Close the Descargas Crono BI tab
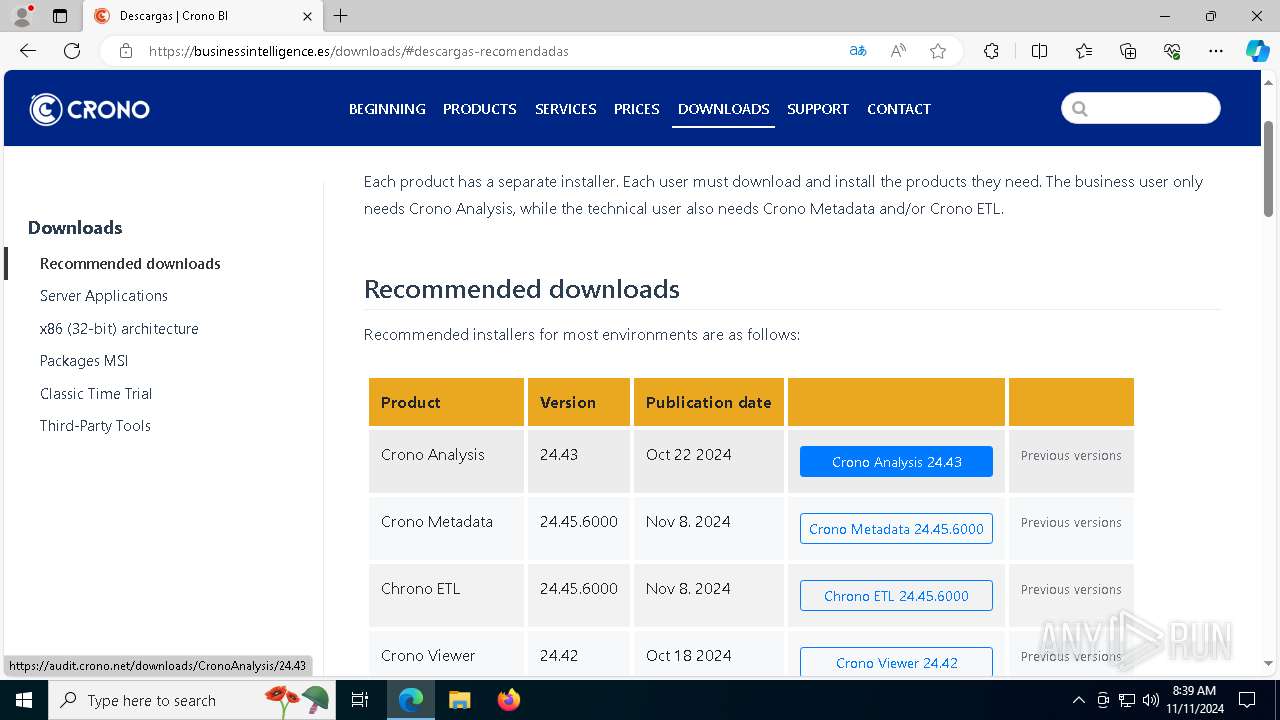This screenshot has width=1280, height=720. 307,16
